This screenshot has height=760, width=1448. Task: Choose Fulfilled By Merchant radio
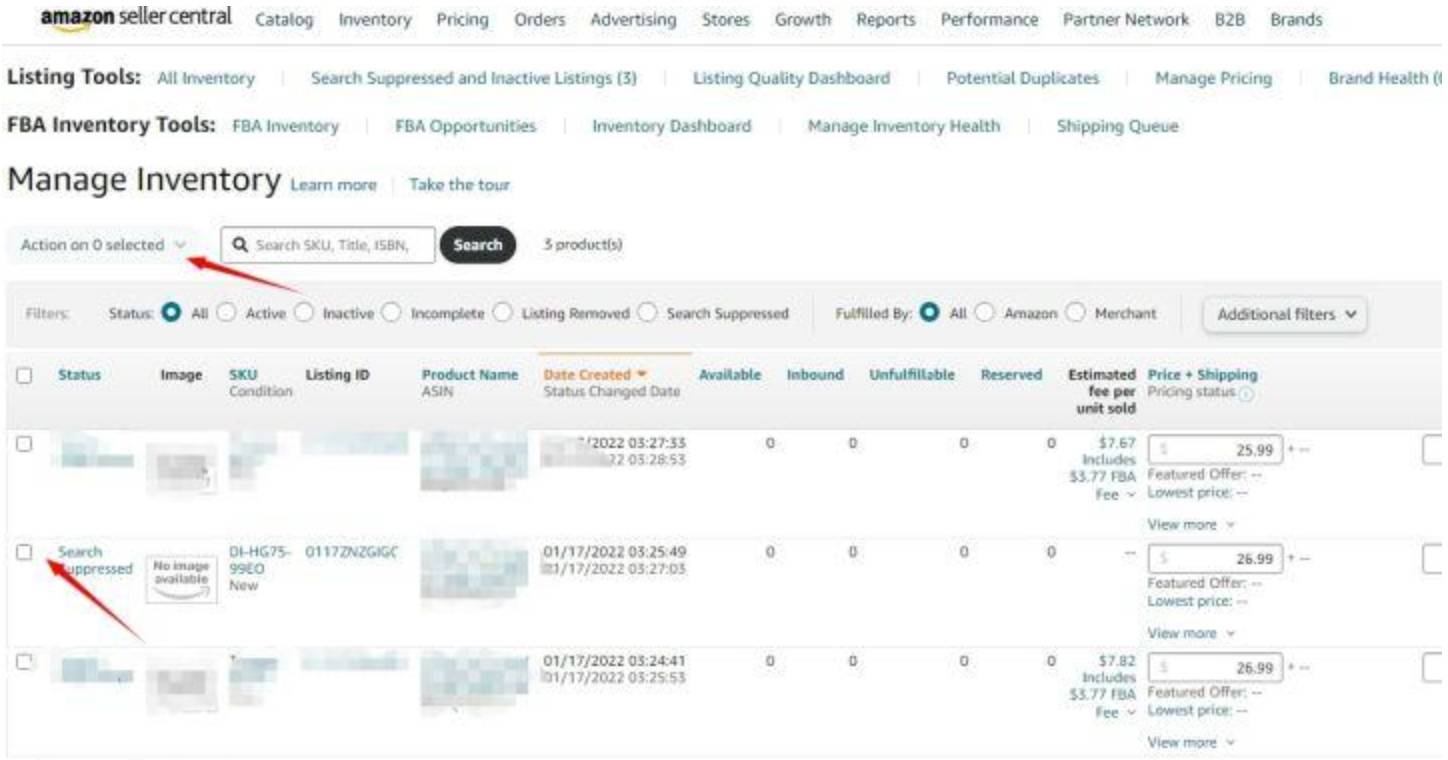coord(1075,314)
